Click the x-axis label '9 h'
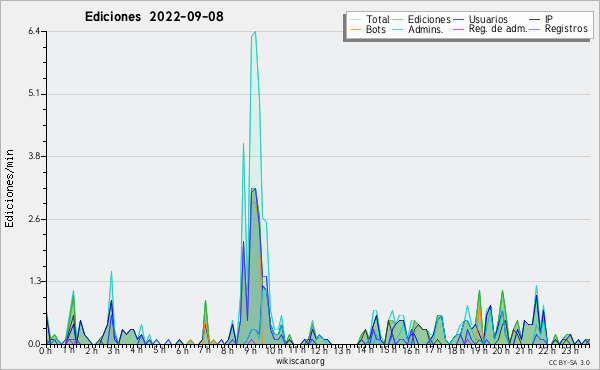600x370 pixels. point(251,350)
